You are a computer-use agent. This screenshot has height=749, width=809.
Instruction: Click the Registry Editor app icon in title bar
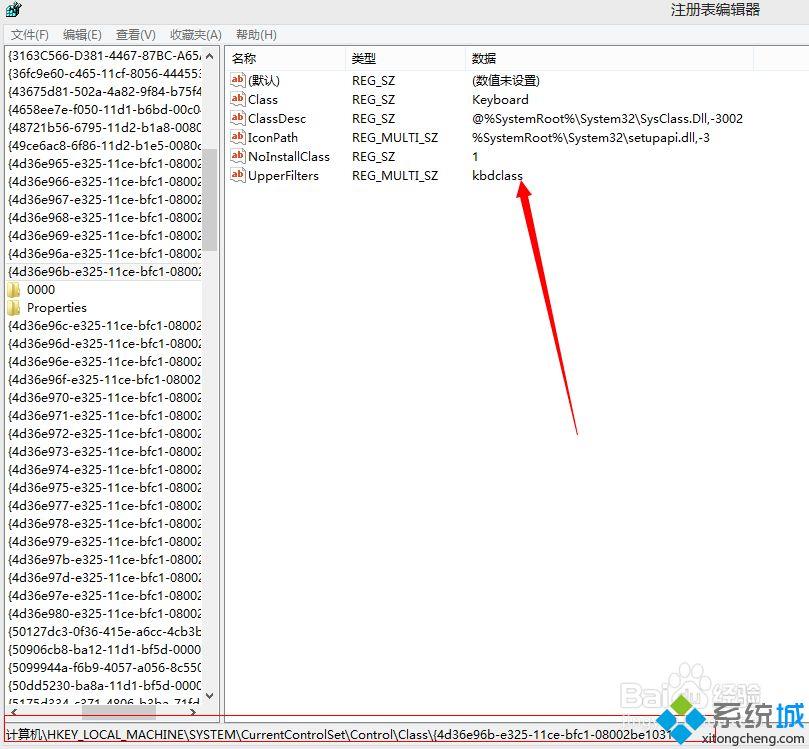point(14,9)
